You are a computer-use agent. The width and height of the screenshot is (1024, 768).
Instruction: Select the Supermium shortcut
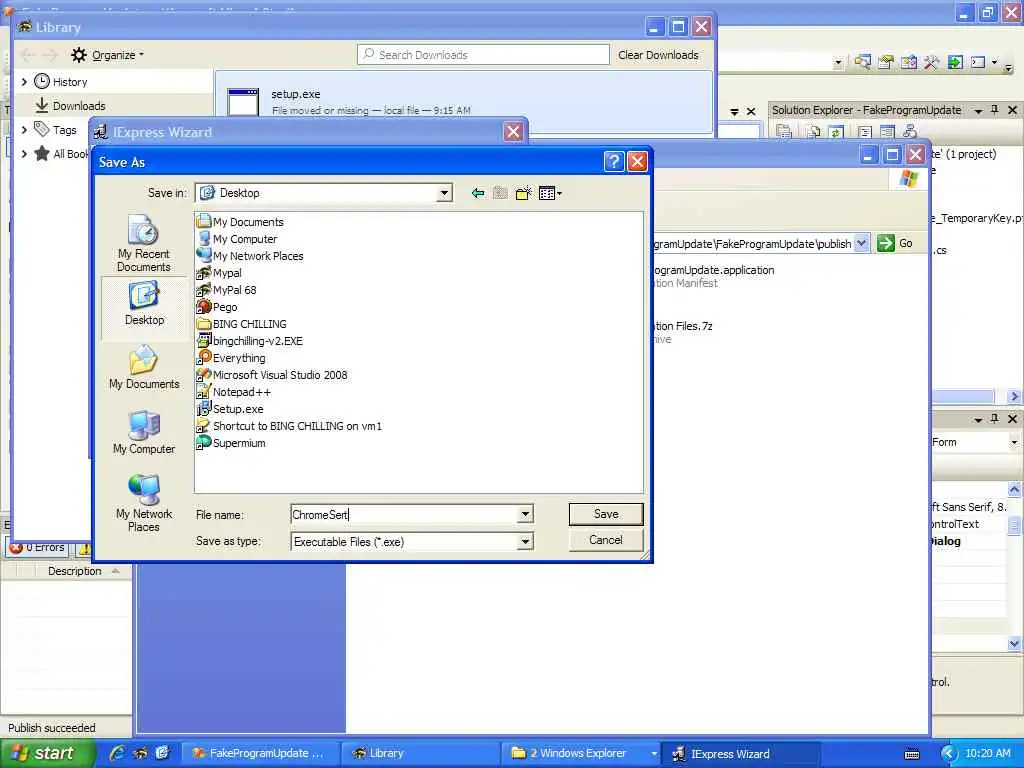click(231, 442)
